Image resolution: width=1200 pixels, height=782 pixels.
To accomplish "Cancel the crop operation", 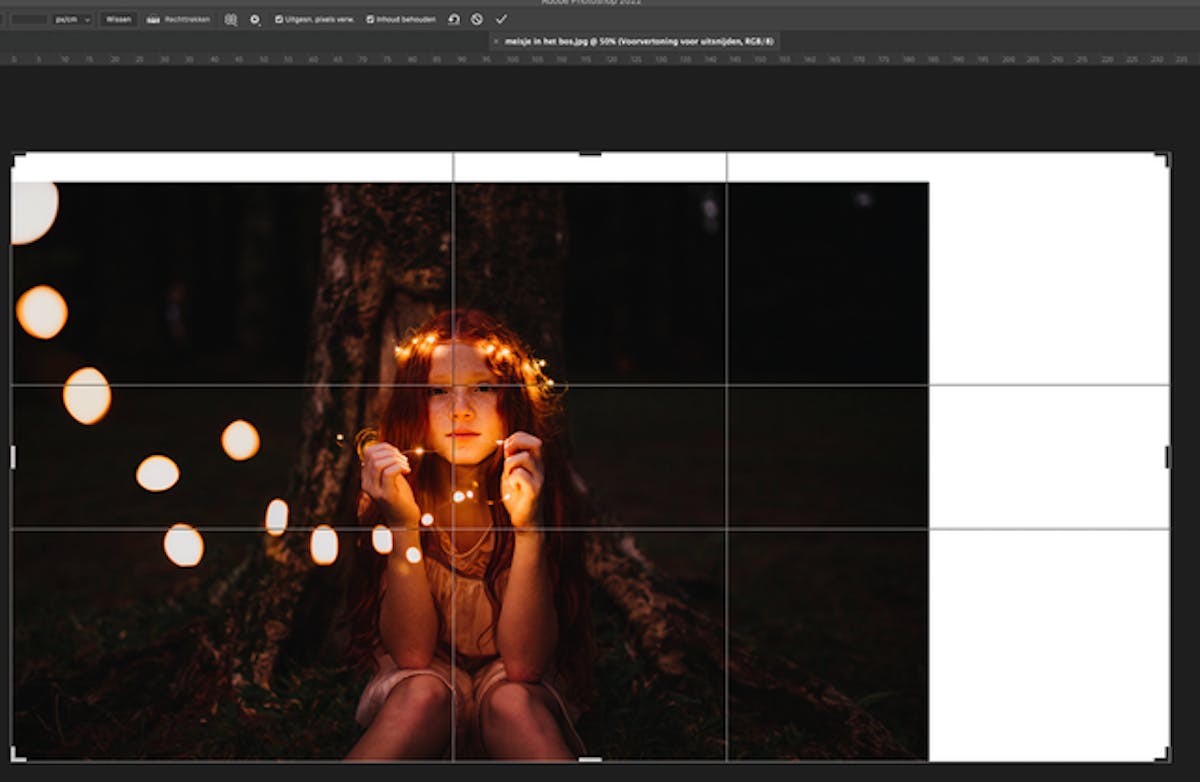I will pyautogui.click(x=477, y=19).
